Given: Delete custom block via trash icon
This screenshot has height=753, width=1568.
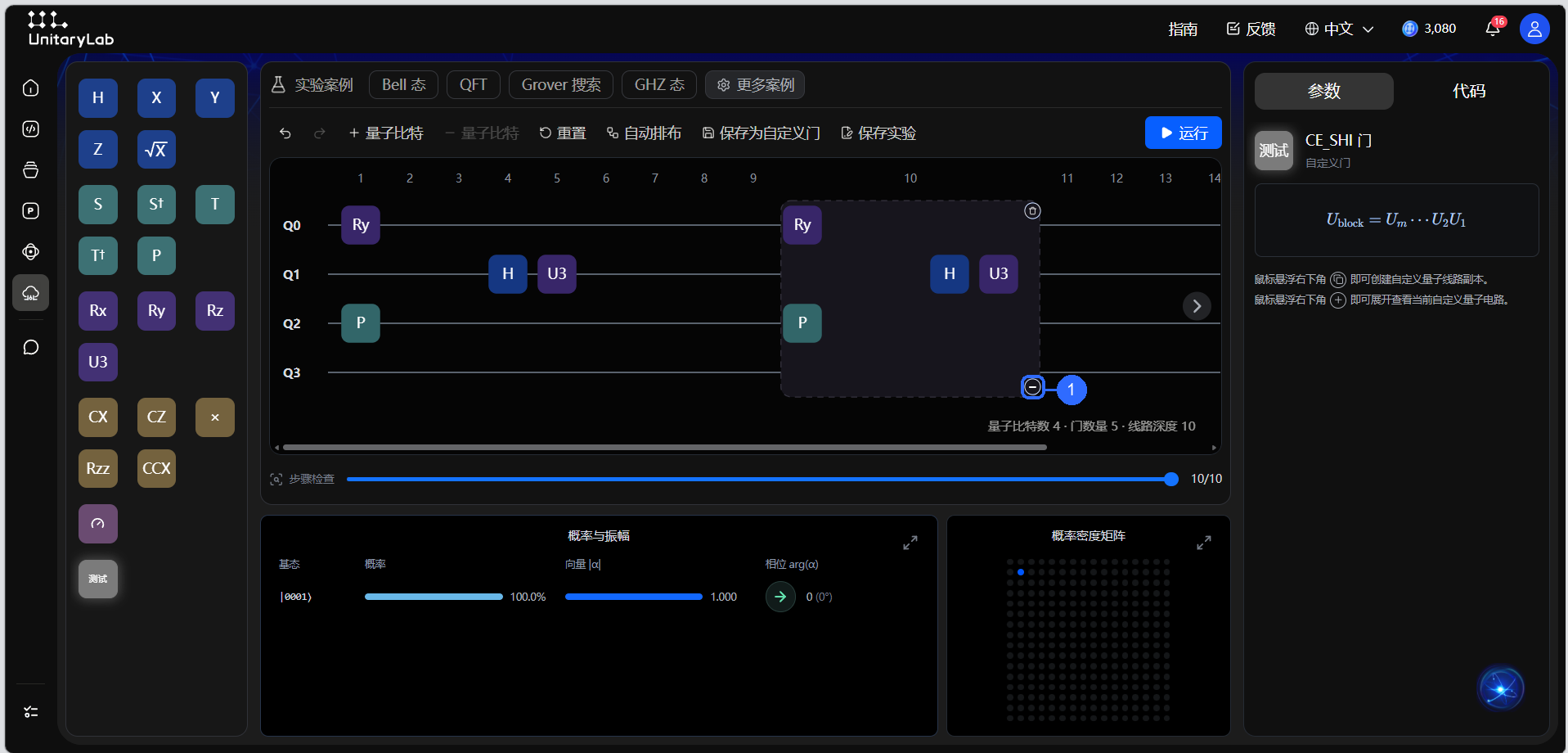Looking at the screenshot, I should click(1032, 211).
